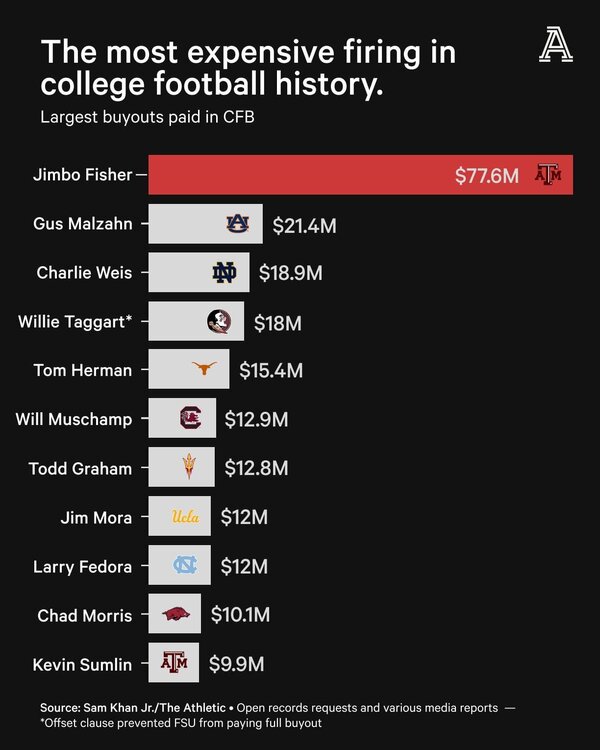This screenshot has height=750, width=600.
Task: Click the $21.4M buyout value
Action: pos(305,225)
